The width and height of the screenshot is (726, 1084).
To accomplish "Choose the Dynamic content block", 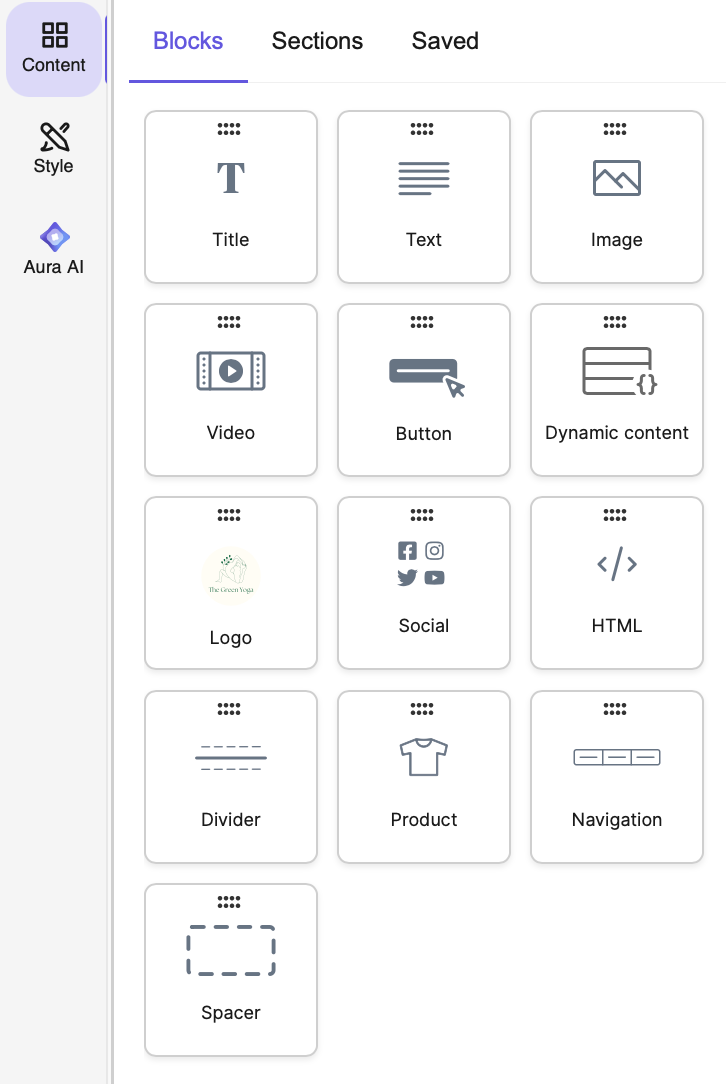I will coord(617,390).
